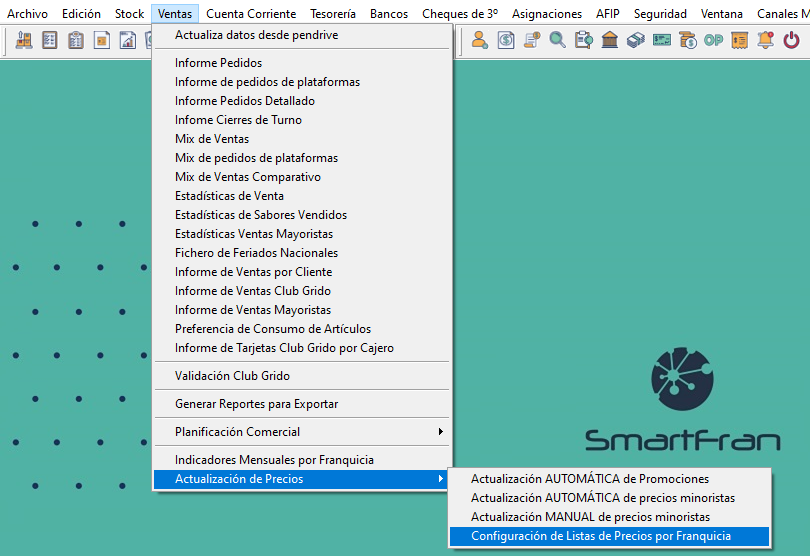Screen dimensions: 810x556
Task: Click the stock boxes toolbar icon
Action: pos(24,40)
